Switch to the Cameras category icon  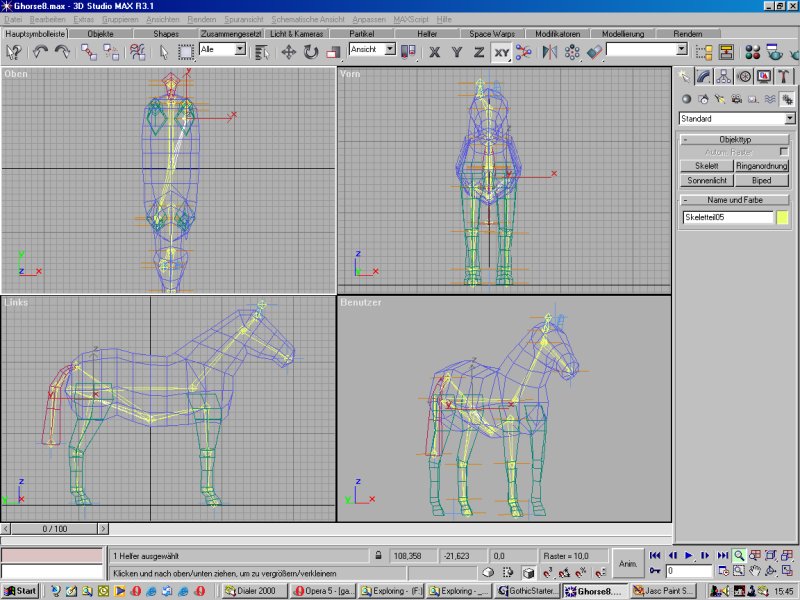[736, 99]
